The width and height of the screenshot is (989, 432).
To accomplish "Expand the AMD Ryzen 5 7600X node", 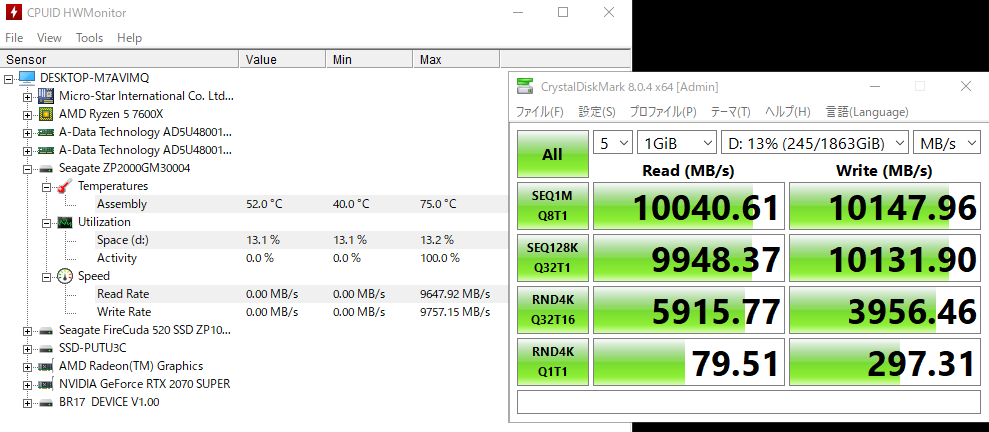I will [x=27, y=114].
